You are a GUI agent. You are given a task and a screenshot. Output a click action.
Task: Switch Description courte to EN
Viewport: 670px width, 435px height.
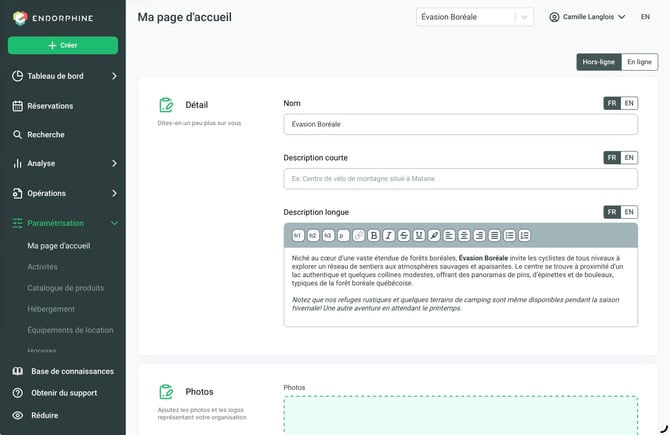(629, 158)
